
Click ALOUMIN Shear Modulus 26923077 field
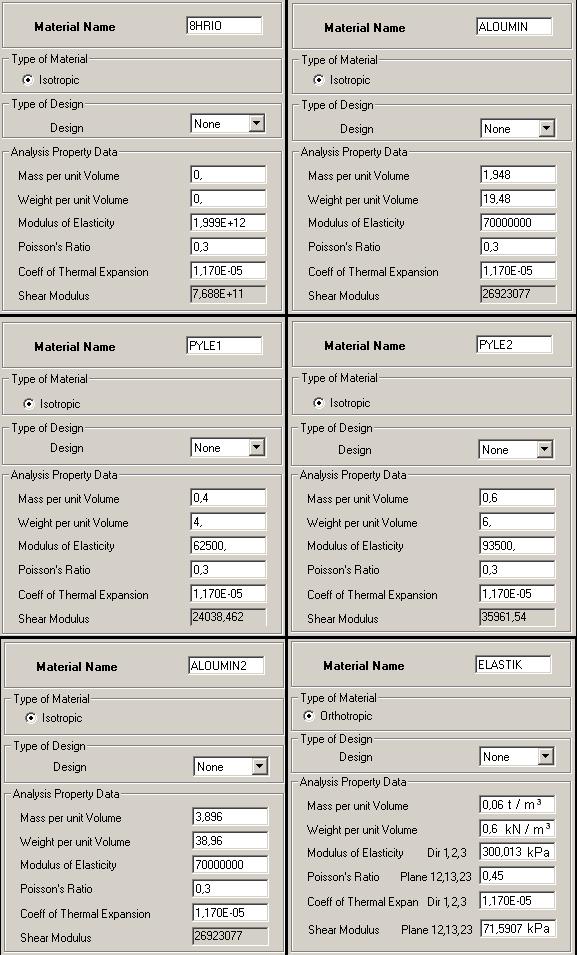518,294
